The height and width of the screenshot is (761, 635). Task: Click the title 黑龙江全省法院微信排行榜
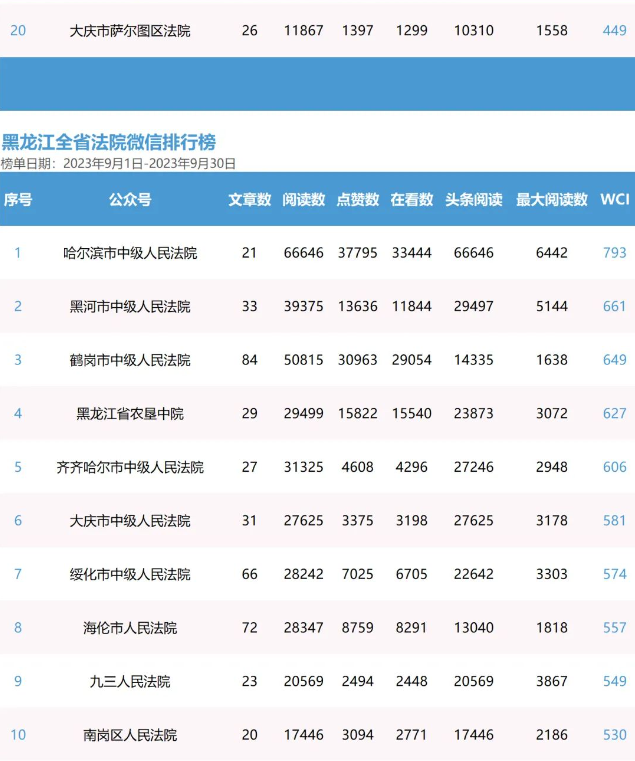[x=109, y=142]
